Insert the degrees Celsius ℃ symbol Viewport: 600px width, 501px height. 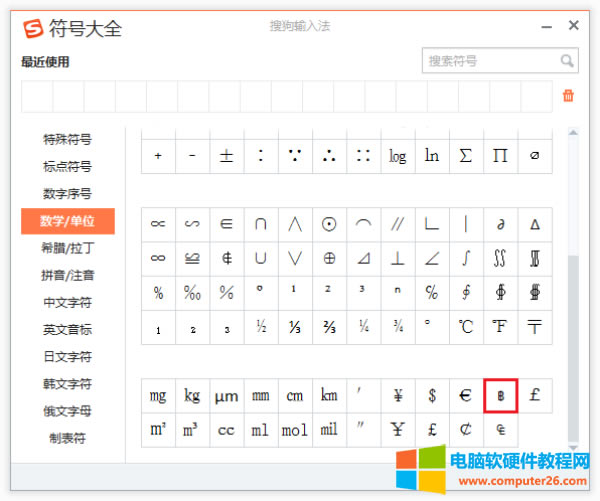point(466,327)
